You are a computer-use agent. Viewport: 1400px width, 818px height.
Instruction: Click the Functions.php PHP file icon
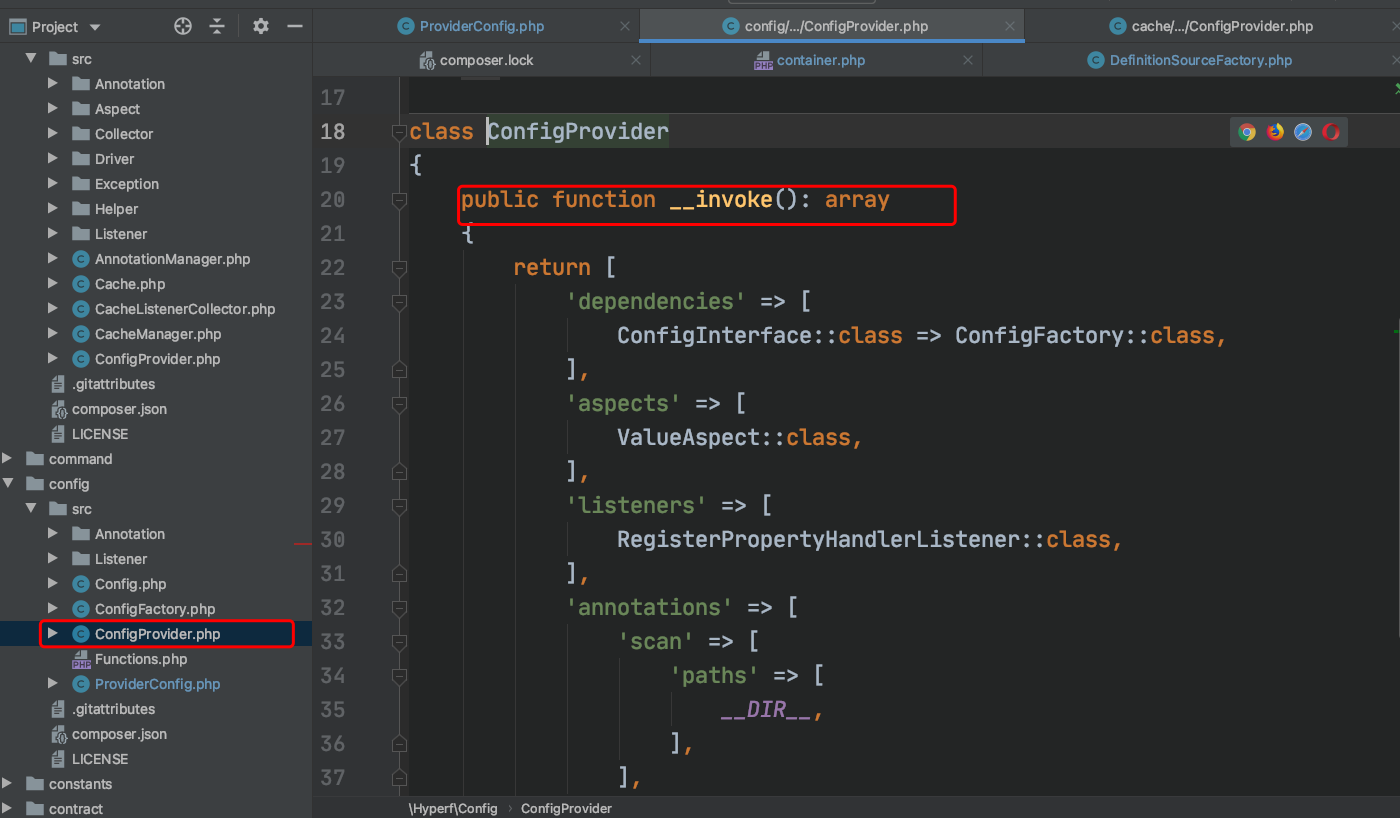[81, 659]
